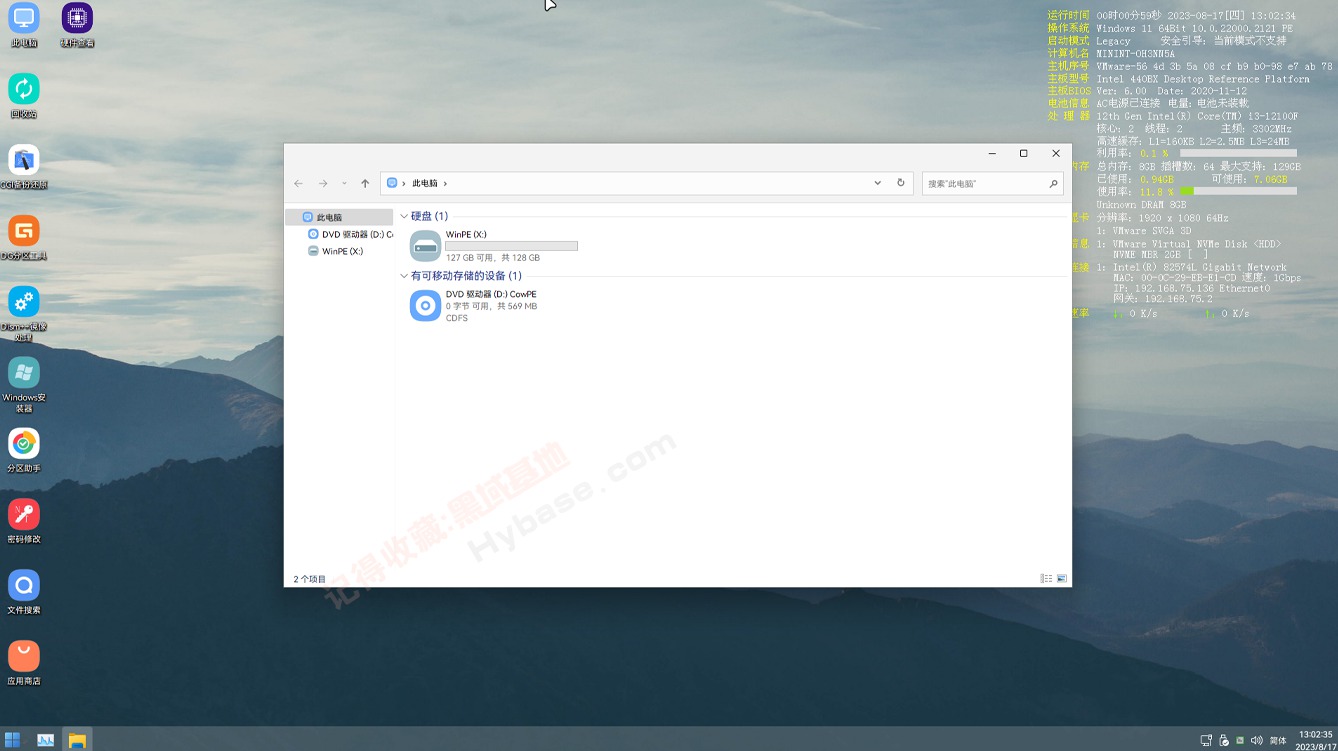Click the volume speaker tray icon
Viewport: 1338px width, 751px height.
point(1257,741)
